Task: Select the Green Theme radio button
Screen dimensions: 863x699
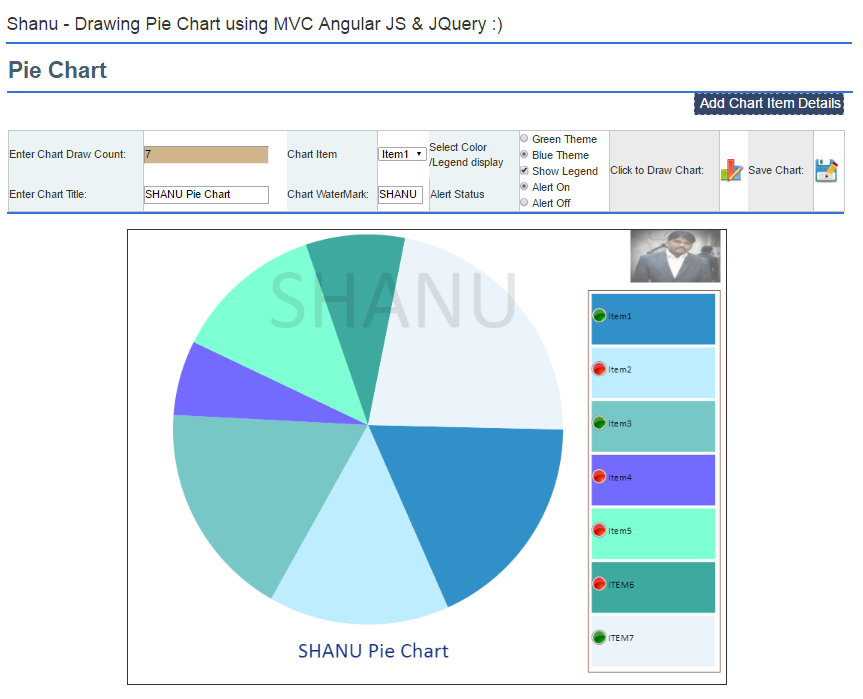Action: coord(524,139)
